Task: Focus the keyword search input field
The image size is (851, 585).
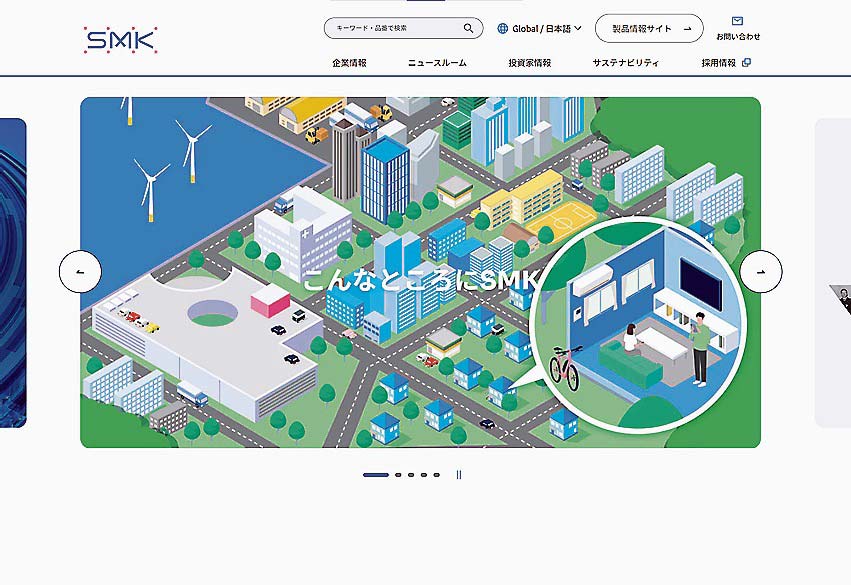Action: 403,28
